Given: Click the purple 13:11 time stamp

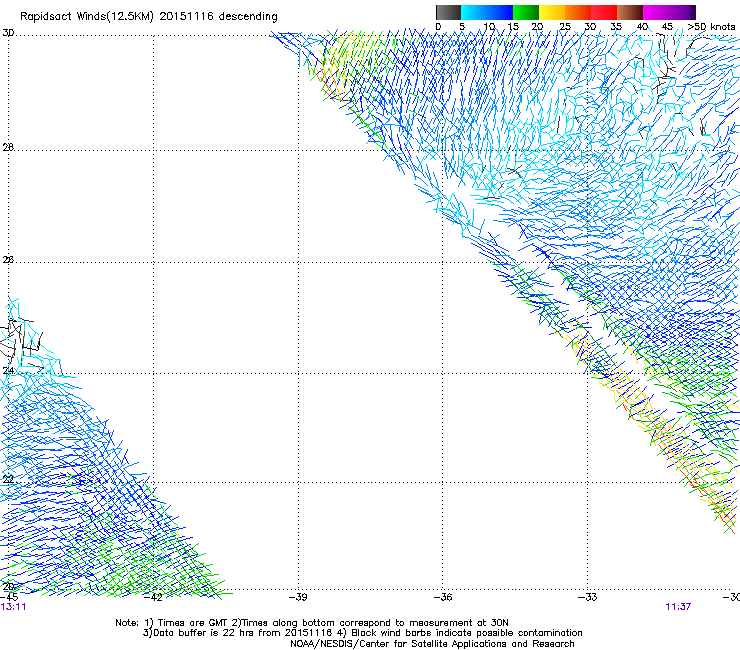Looking at the screenshot, I should point(13,607).
